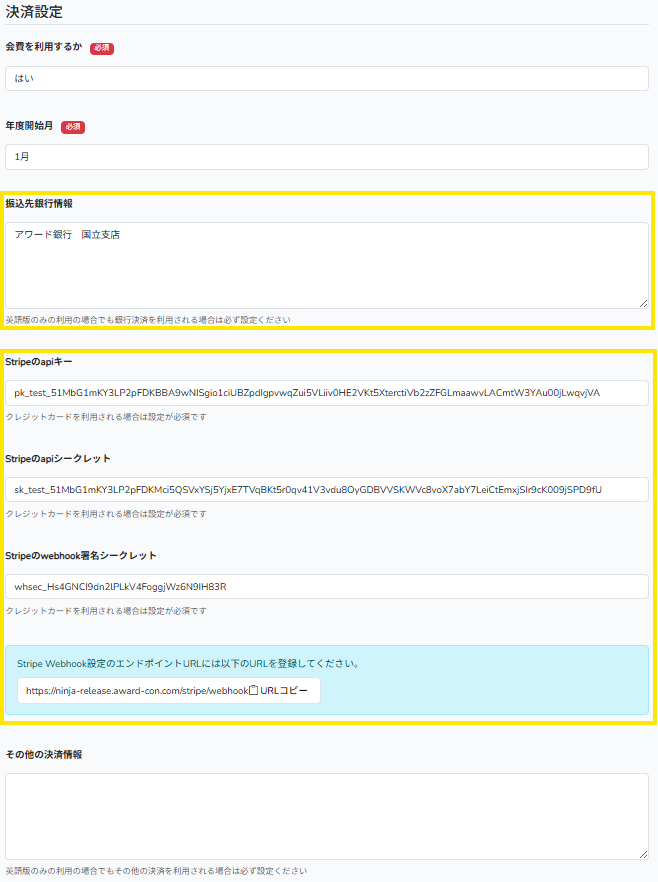The image size is (658, 882).
Task: Grab the bank info textarea resize handle
Action: click(x=643, y=303)
